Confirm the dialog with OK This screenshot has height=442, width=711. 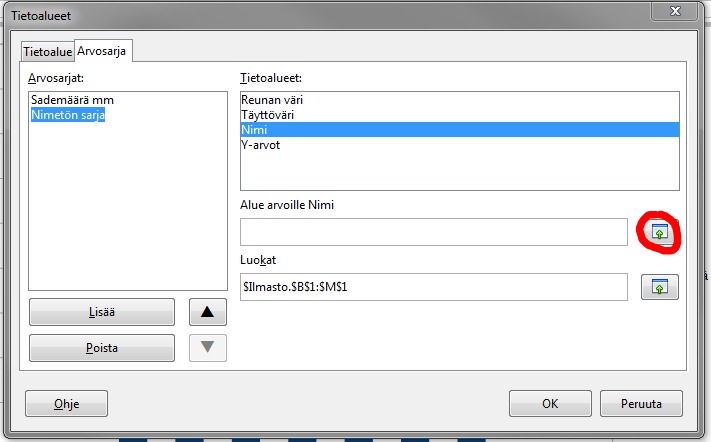tap(549, 404)
